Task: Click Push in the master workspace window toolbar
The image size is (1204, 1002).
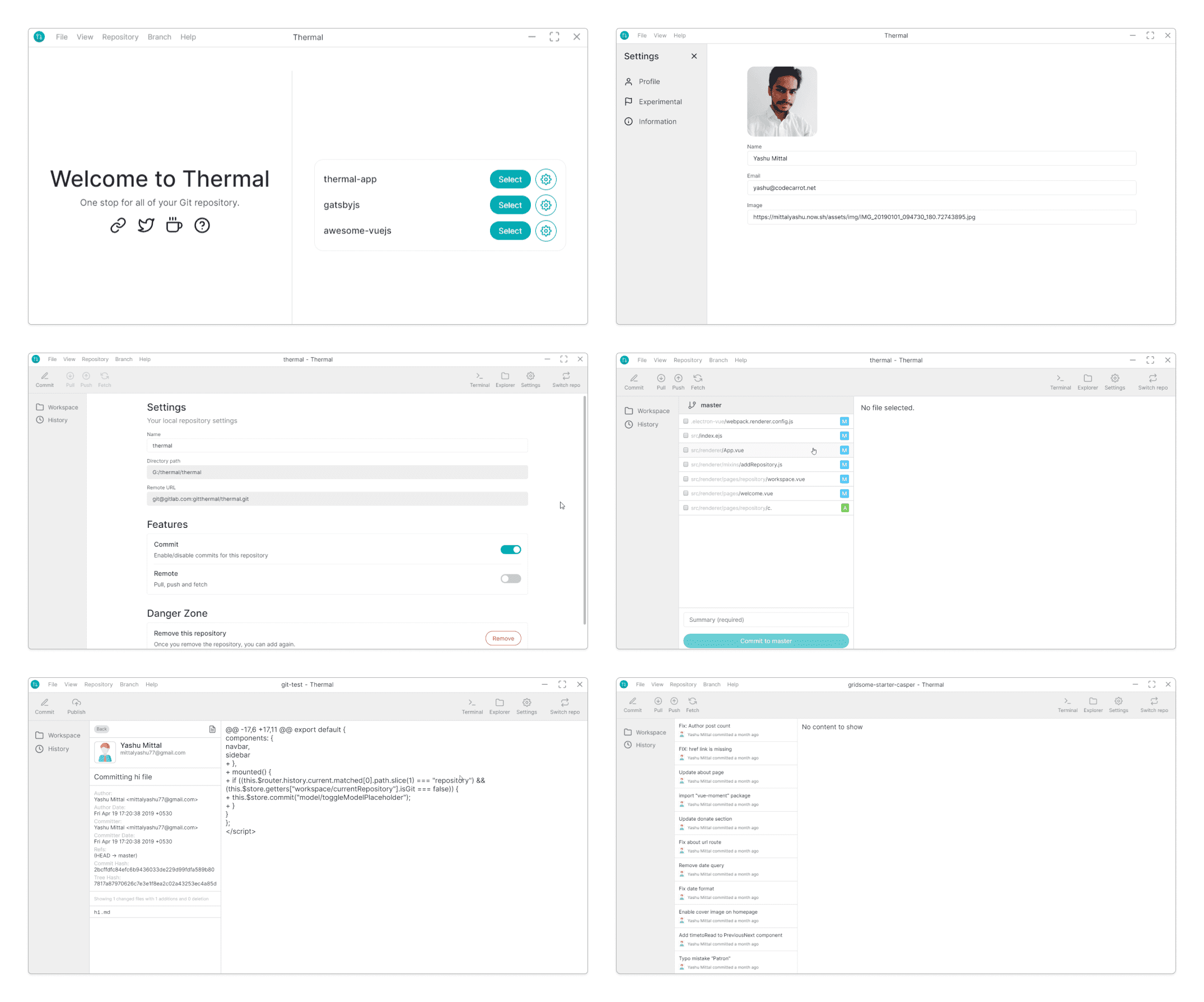Action: coord(678,382)
